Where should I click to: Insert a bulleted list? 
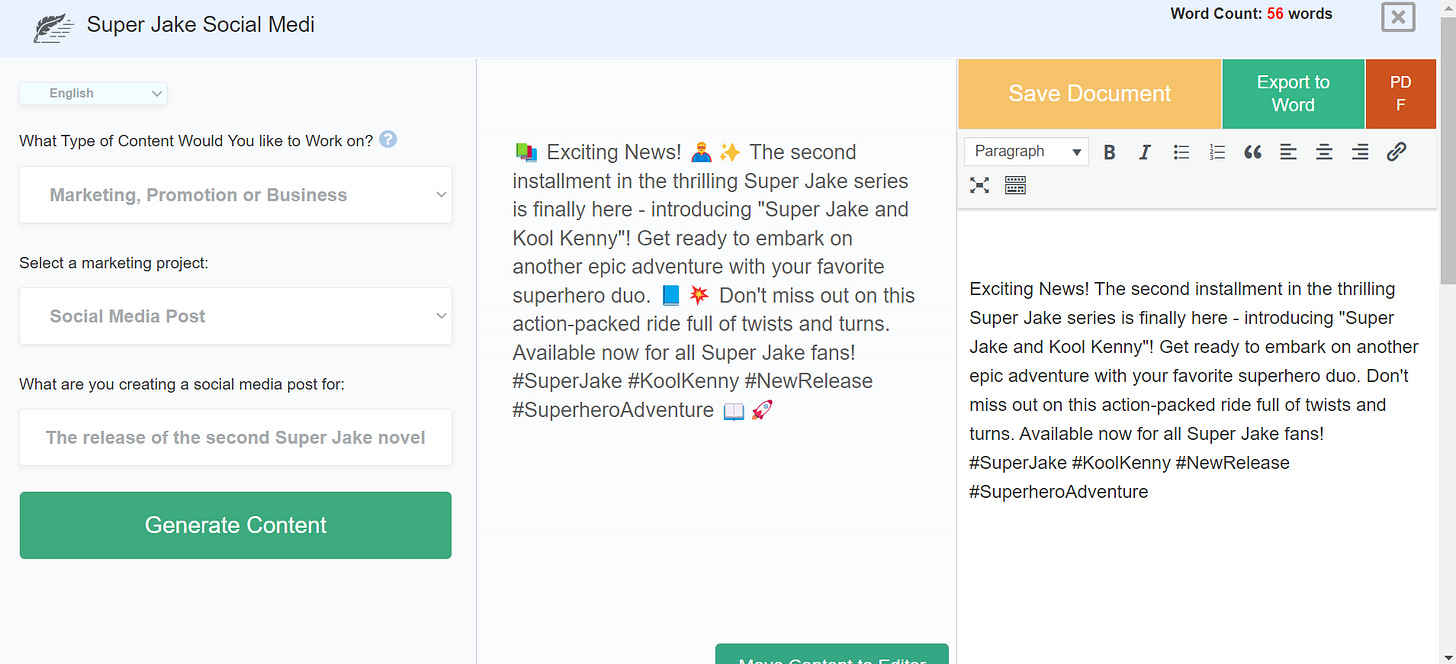(x=1181, y=152)
